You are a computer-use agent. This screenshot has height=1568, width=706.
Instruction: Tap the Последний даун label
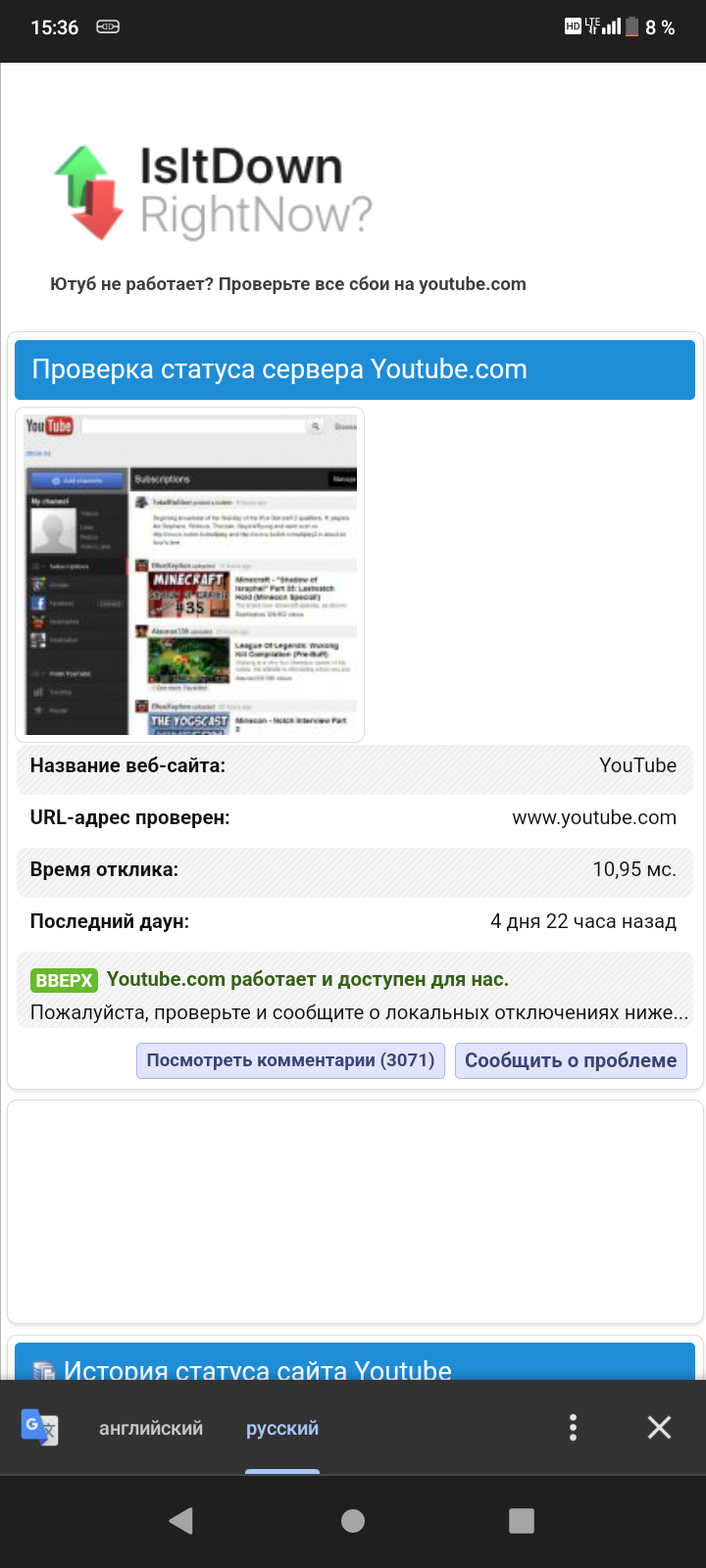pos(110,921)
